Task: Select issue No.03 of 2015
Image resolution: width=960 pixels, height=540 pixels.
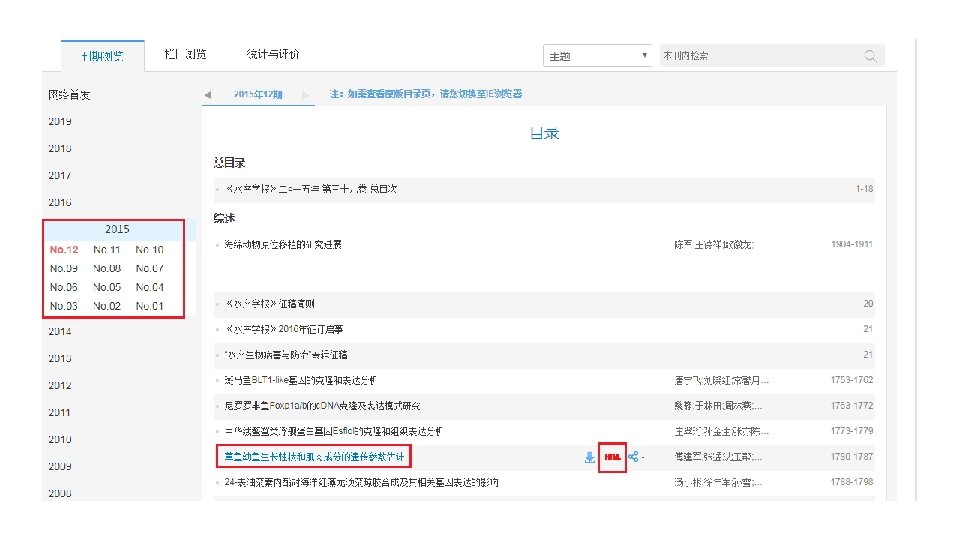Action: pos(64,306)
